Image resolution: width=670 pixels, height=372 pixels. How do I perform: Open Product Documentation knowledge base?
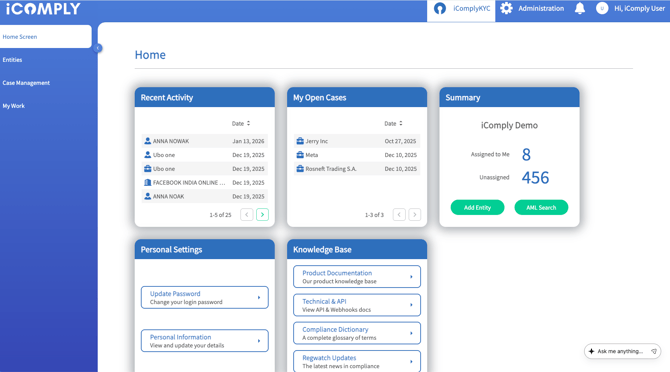click(x=357, y=277)
